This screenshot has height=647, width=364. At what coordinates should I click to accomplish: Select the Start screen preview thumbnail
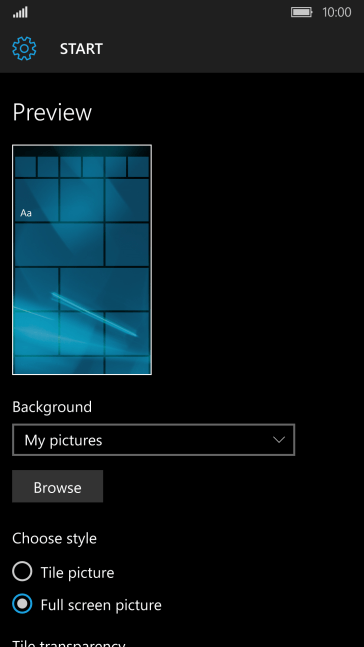click(x=82, y=260)
